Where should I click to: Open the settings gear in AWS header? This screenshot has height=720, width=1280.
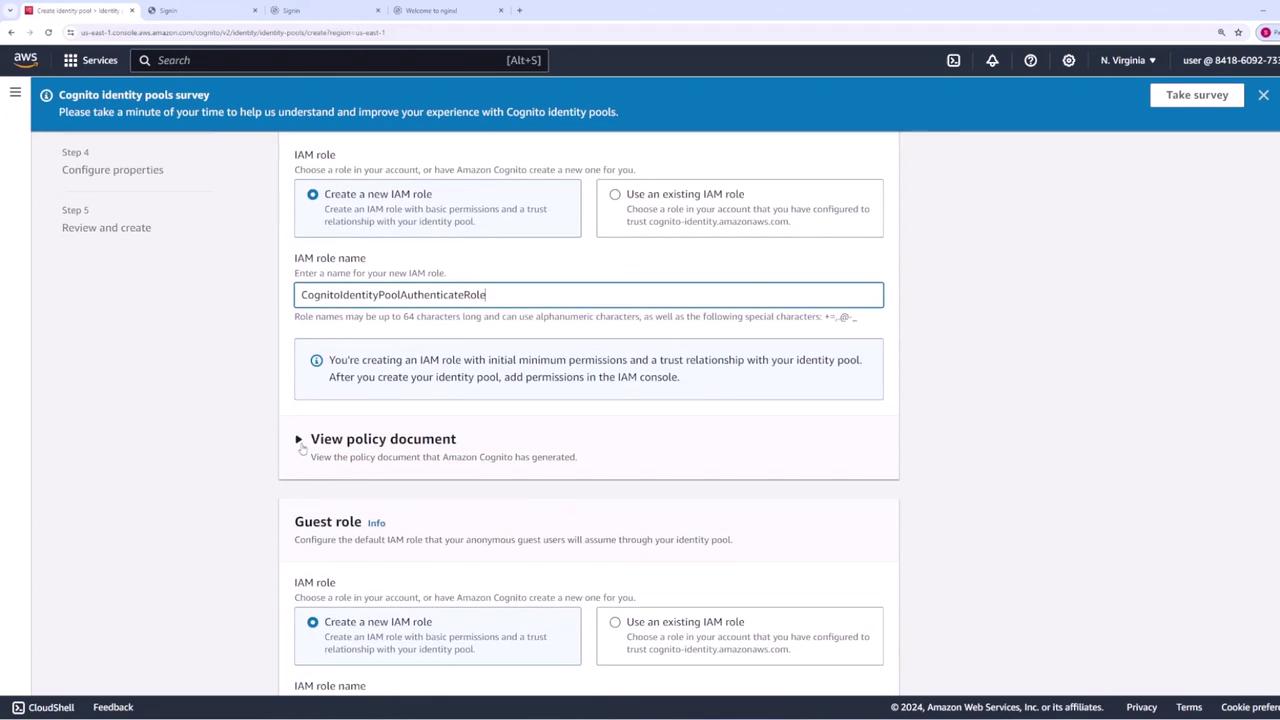1068,60
